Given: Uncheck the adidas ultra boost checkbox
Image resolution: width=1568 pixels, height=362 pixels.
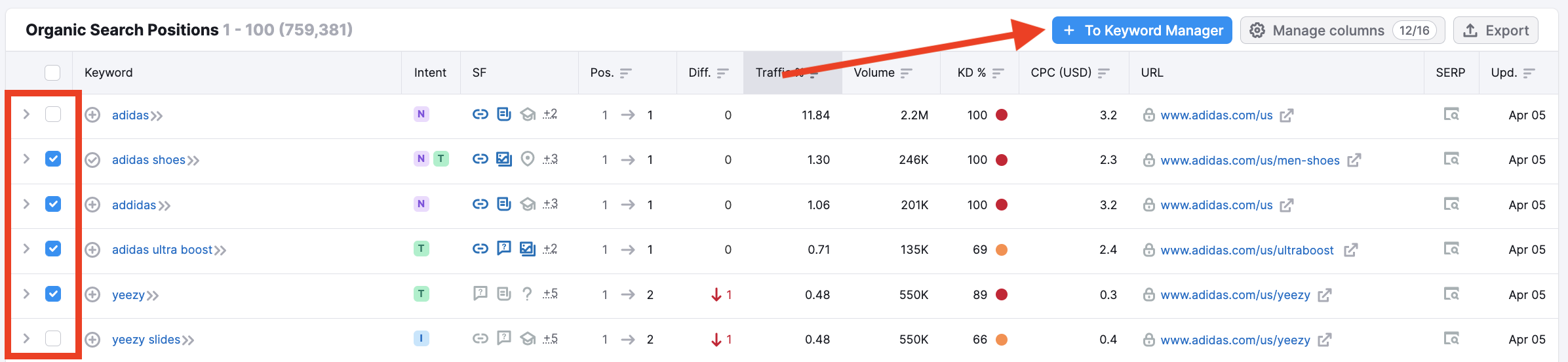Looking at the screenshot, I should tap(53, 249).
